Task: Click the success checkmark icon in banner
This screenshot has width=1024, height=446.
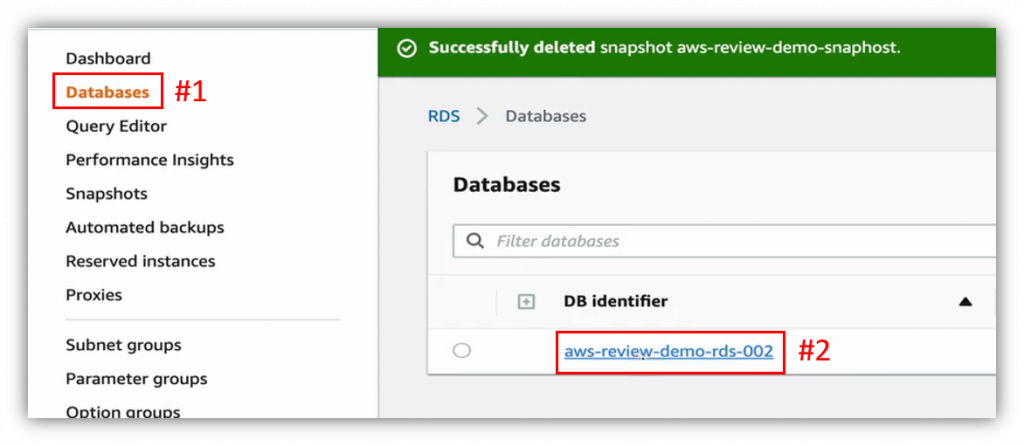Action: pos(407,49)
